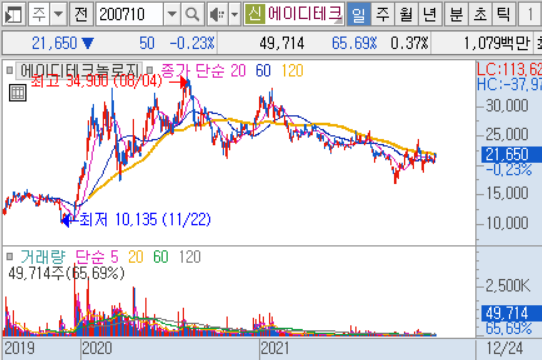The width and height of the screenshot is (542, 360).
Task: Select the 일 daily period tab
Action: (x=358, y=14)
